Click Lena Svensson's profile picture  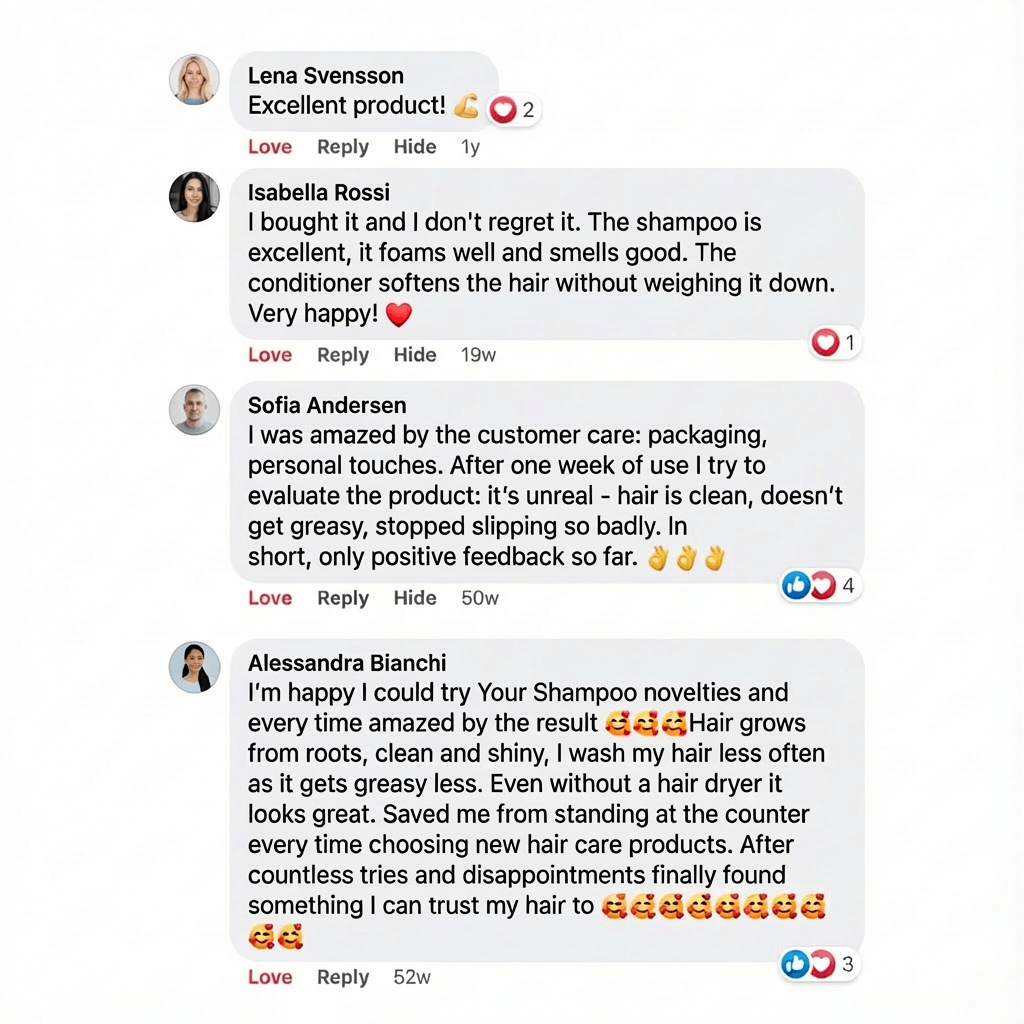pos(194,79)
